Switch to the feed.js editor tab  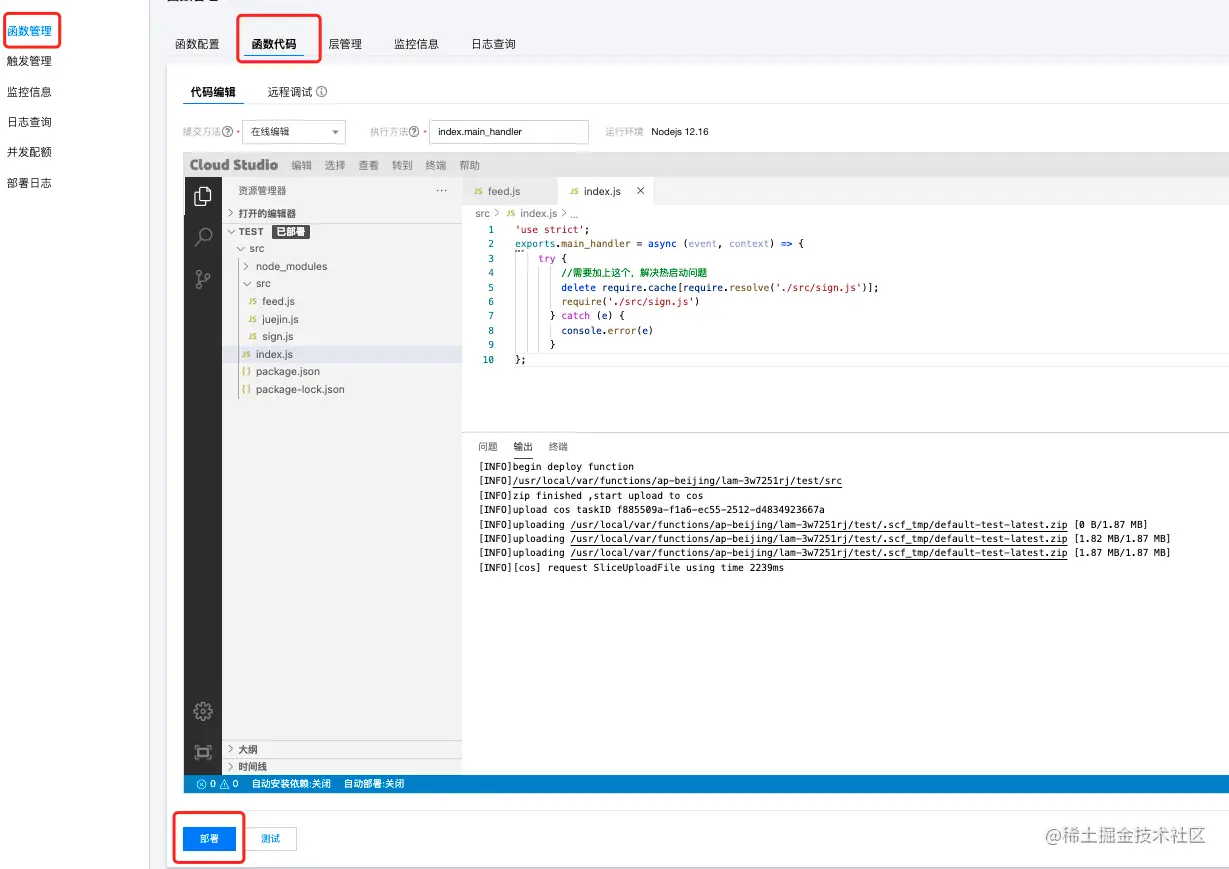point(510,191)
